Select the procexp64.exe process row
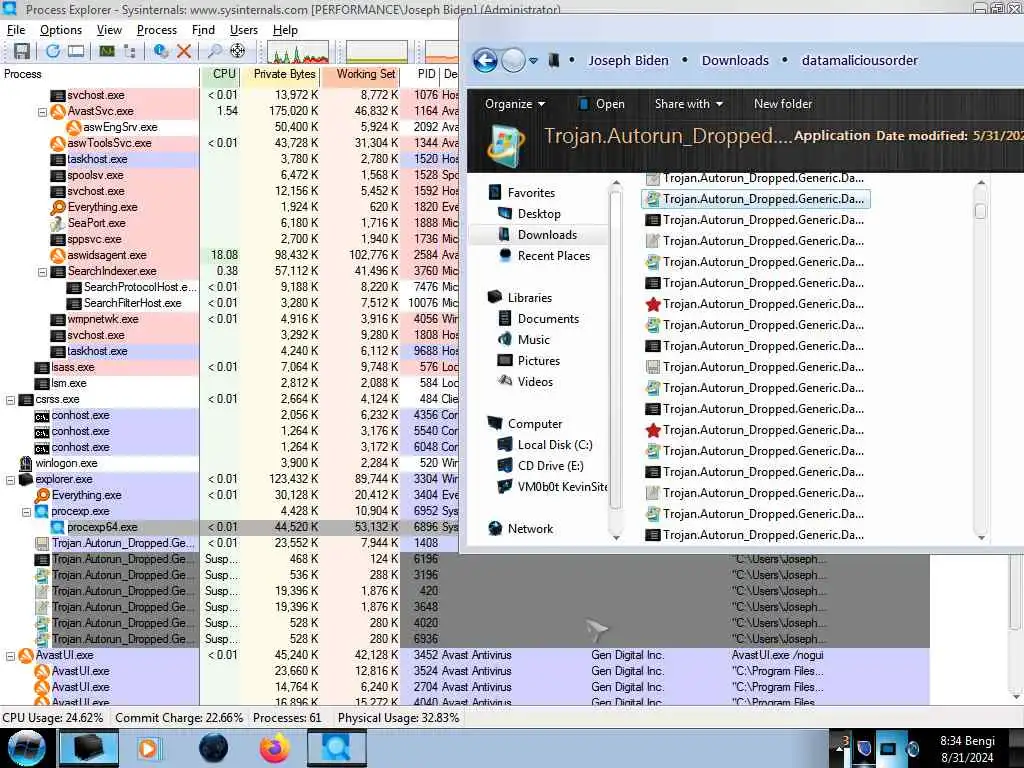The height and width of the screenshot is (768, 1024). (x=229, y=528)
